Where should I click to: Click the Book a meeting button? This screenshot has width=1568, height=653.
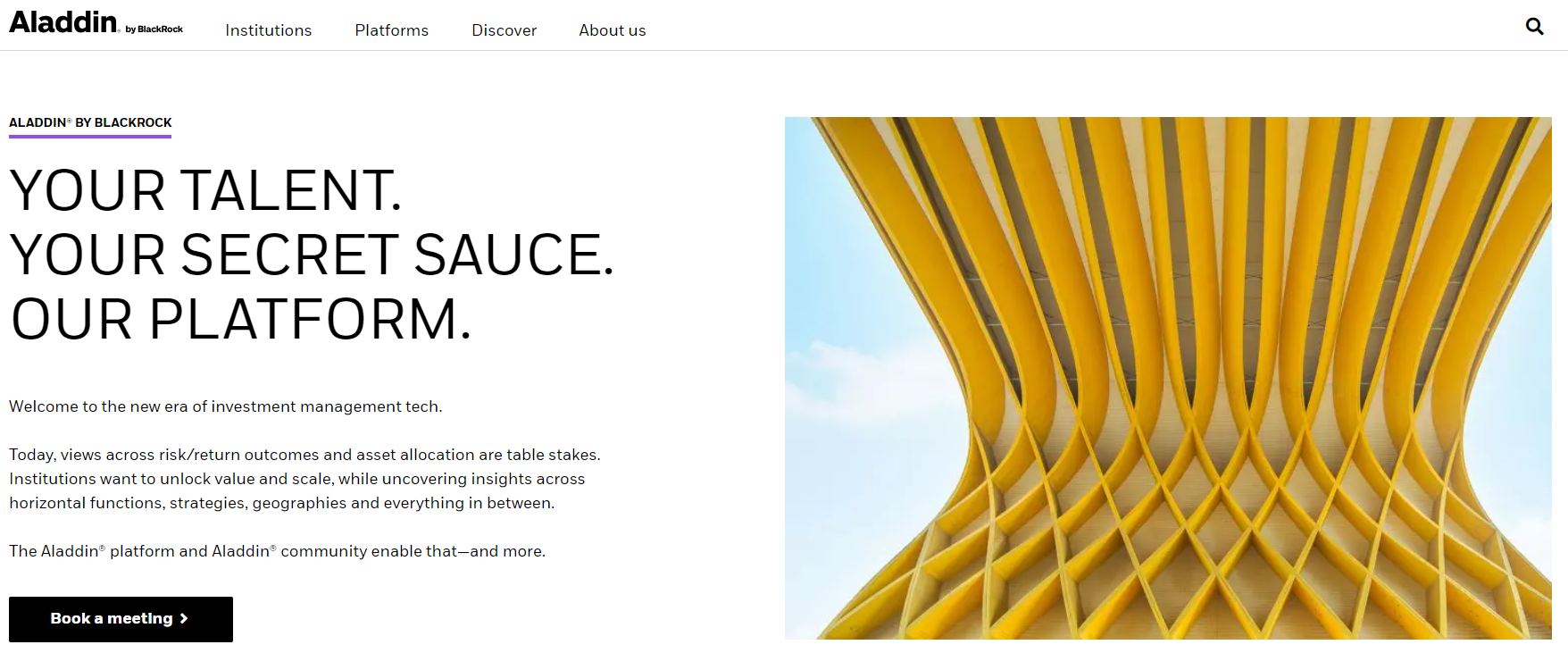(x=121, y=619)
